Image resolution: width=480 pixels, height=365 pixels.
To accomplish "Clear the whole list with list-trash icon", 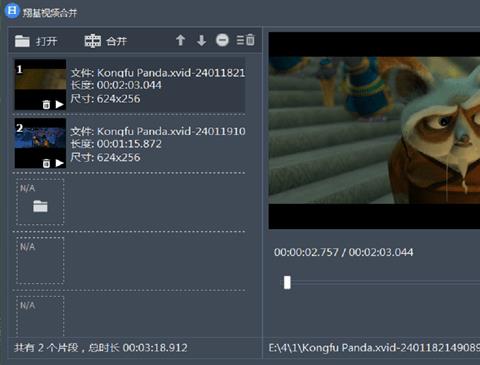I will point(246,40).
